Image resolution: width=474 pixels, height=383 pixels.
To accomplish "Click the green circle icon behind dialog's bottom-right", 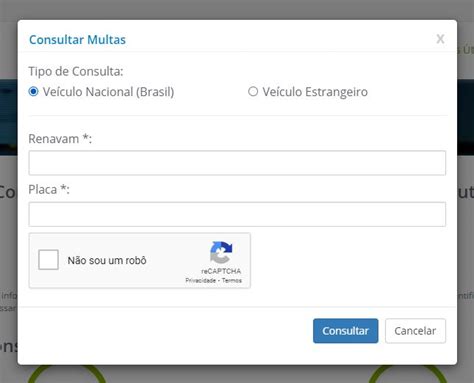I will 408,374.
